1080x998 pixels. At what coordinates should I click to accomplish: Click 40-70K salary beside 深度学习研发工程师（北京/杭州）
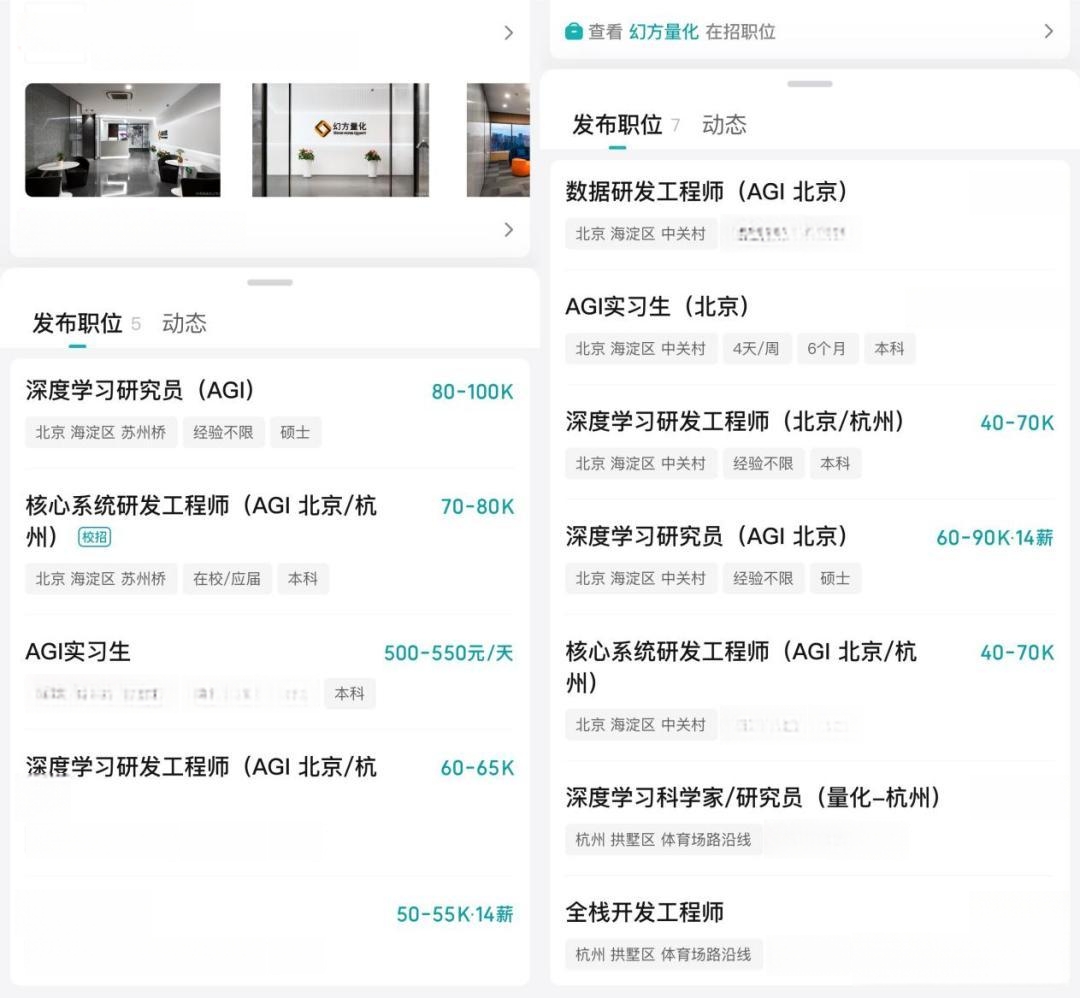(x=1017, y=423)
